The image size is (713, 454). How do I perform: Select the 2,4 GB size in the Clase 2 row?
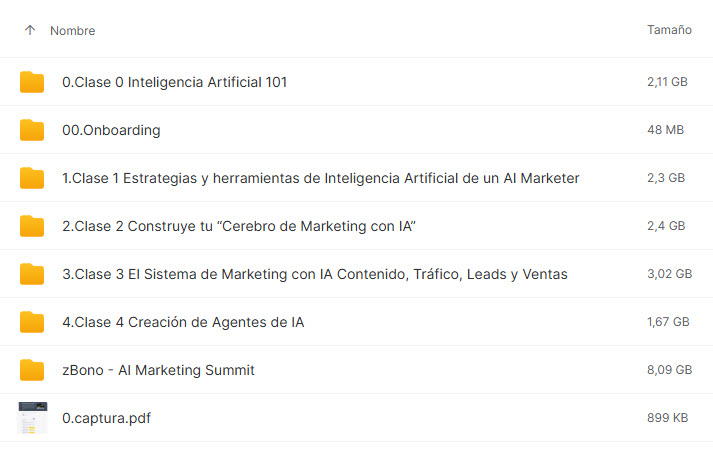[x=666, y=226]
